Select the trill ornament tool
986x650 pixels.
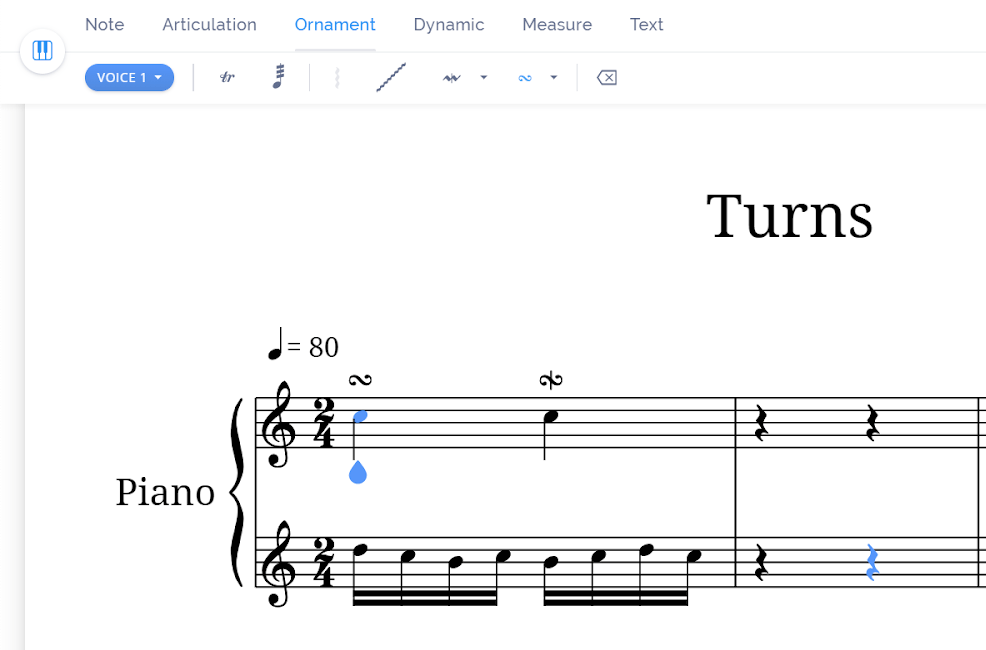pos(227,77)
